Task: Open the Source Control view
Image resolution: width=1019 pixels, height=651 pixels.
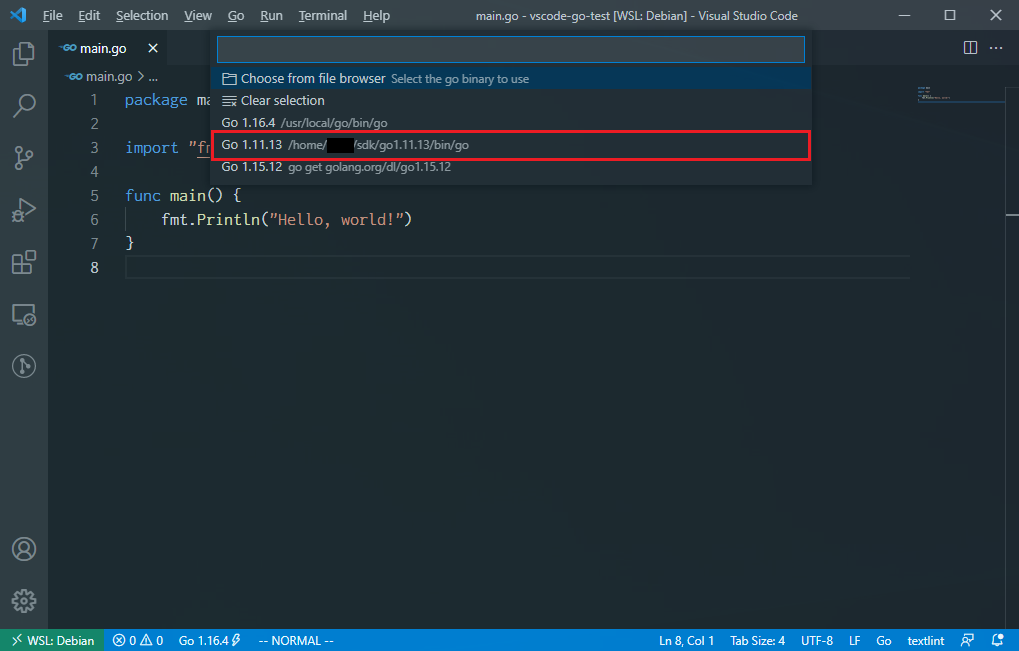Action: [23, 158]
